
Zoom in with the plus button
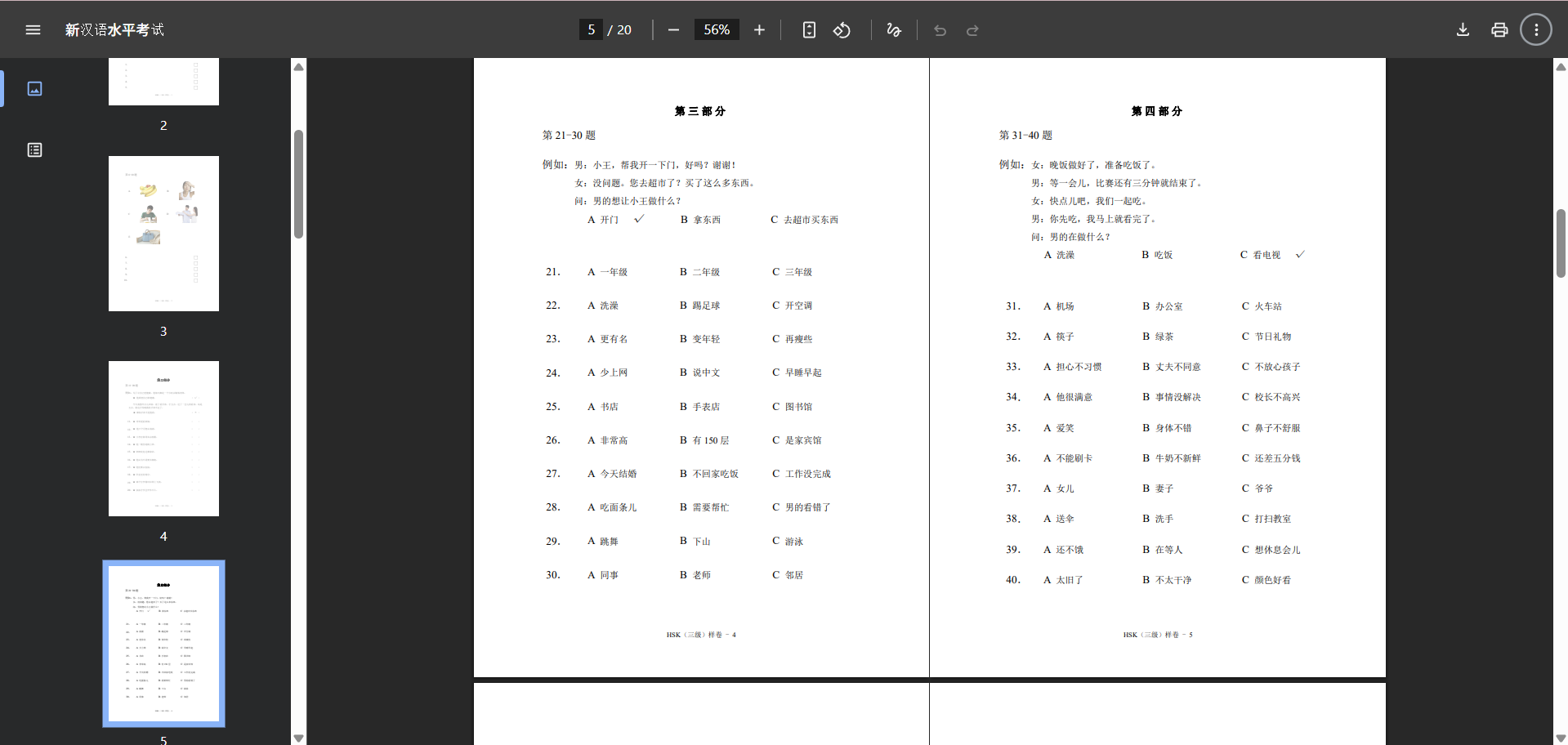click(x=759, y=30)
